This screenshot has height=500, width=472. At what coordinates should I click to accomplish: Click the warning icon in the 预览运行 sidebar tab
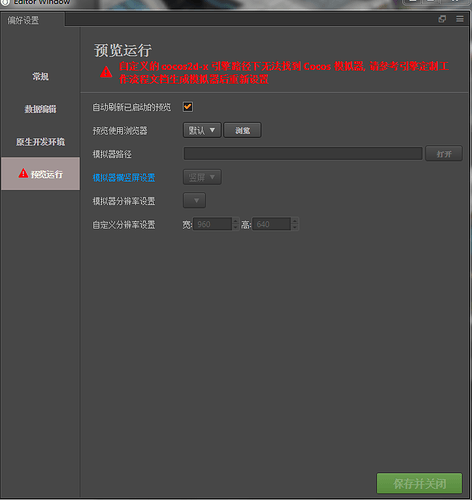23,173
